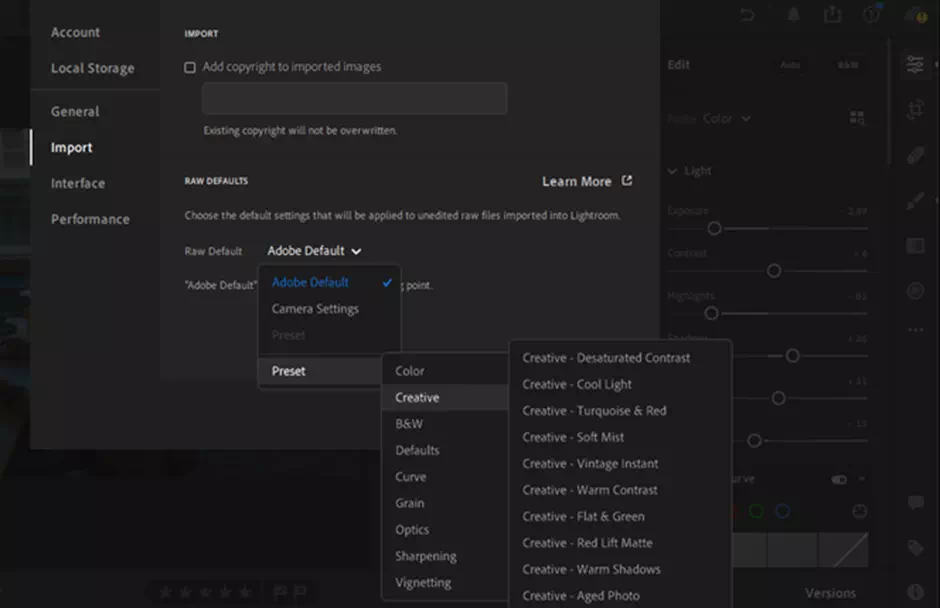Expand the Profile Color dropdown

pyautogui.click(x=727, y=119)
